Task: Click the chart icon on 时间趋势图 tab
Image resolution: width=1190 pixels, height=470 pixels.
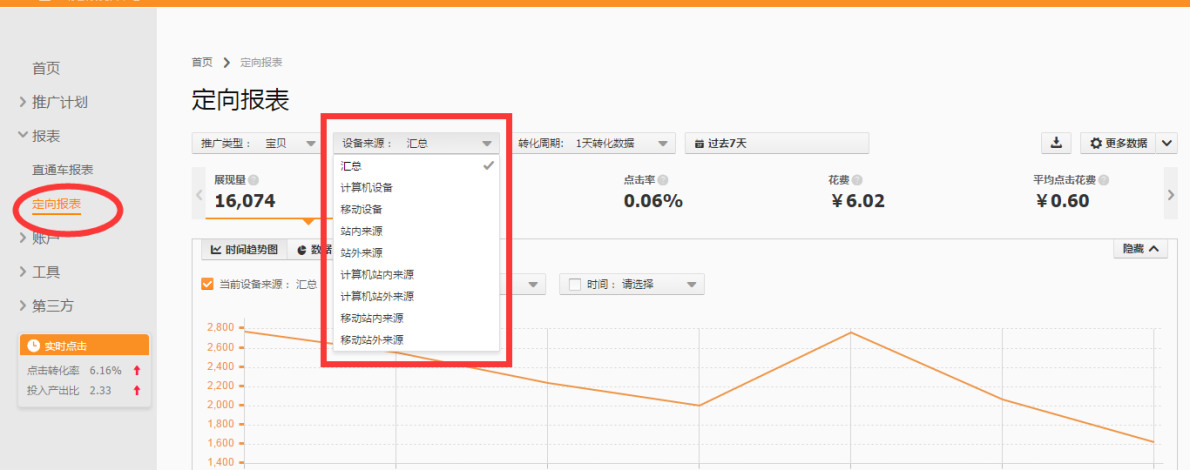Action: pos(216,249)
